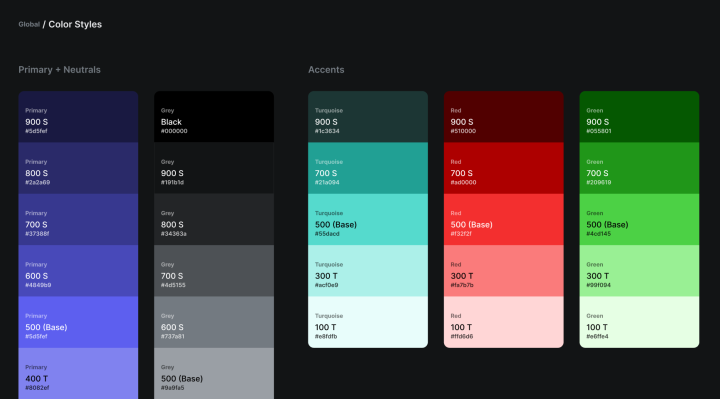Select the Green 900 S swatch

639,117
